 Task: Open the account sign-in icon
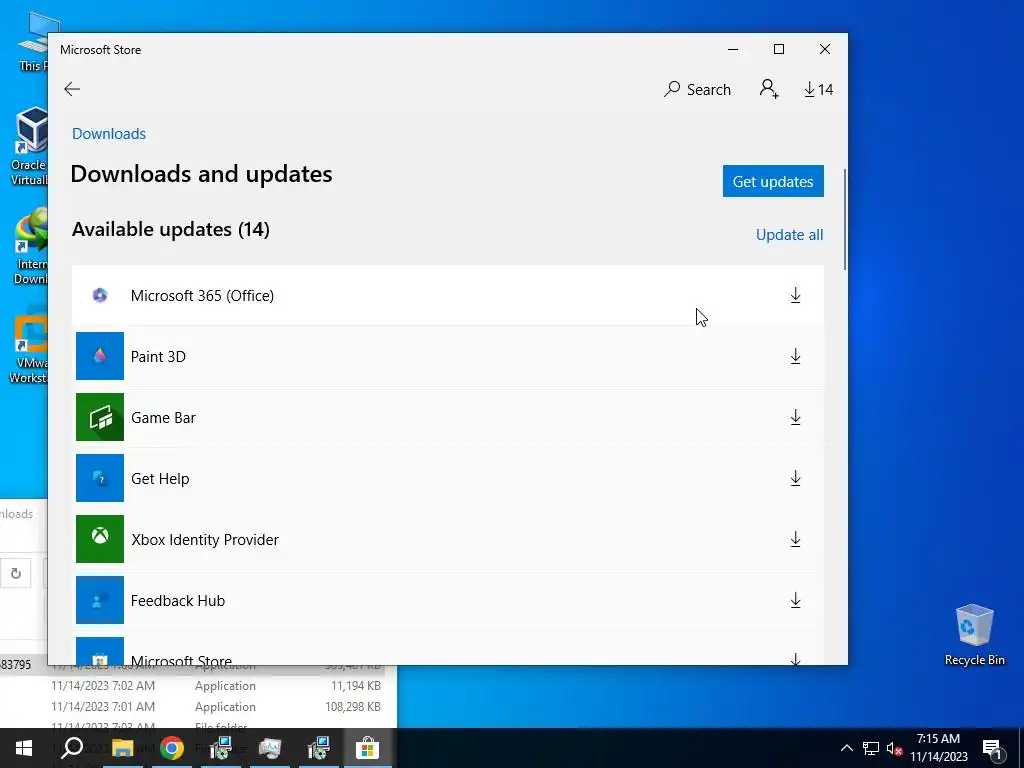(769, 89)
